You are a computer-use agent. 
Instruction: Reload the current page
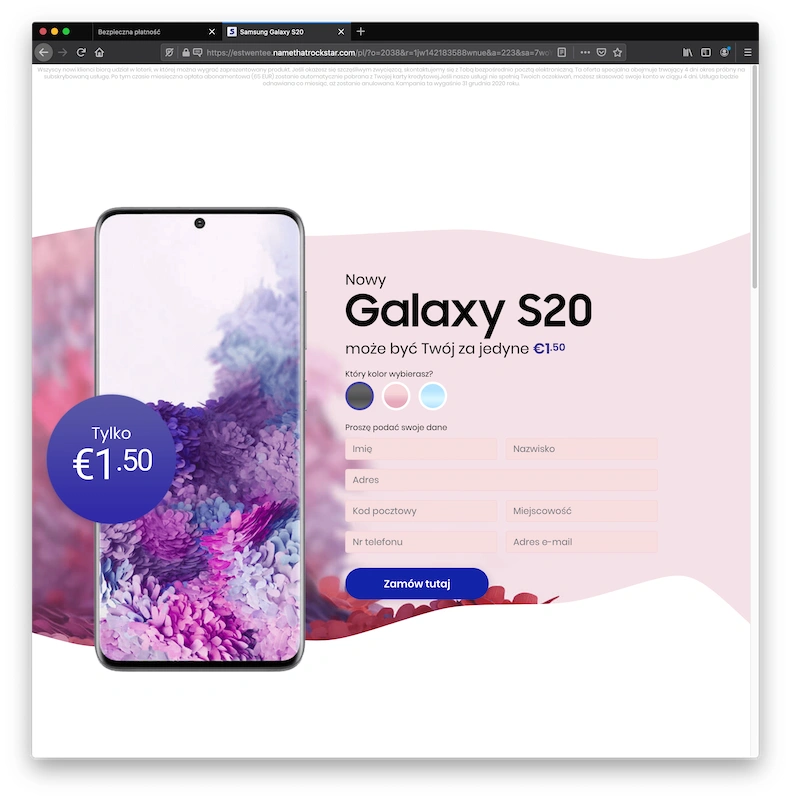click(81, 52)
